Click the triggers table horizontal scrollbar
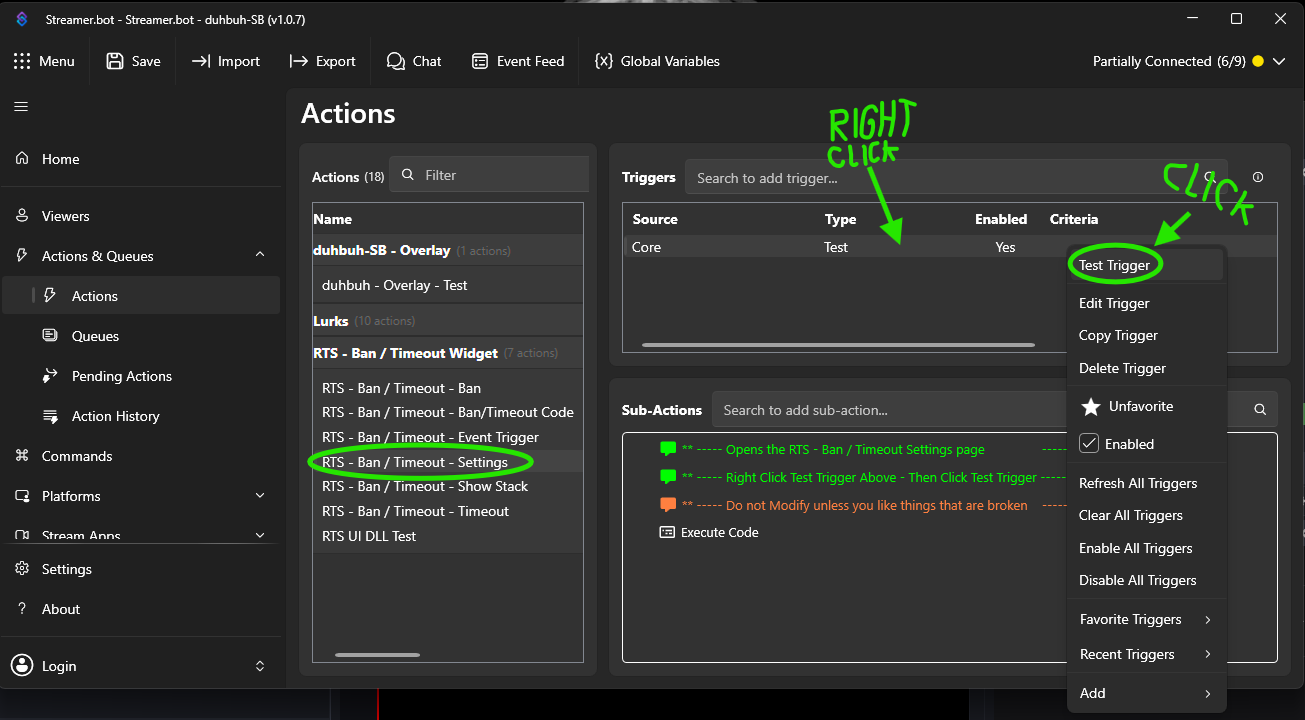This screenshot has width=1305, height=720. point(840,345)
